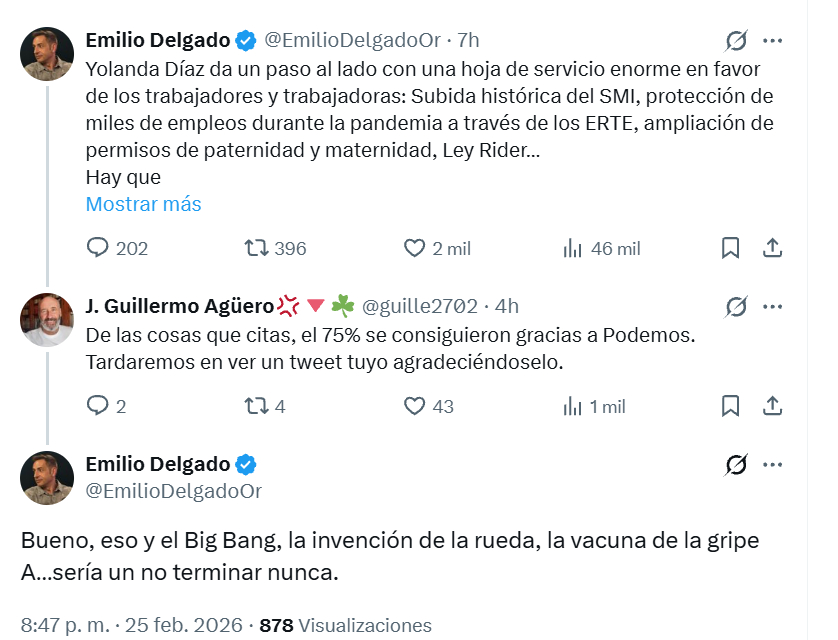View analytics showing 46 mil views
This screenshot has height=640, width=838.
tap(573, 248)
